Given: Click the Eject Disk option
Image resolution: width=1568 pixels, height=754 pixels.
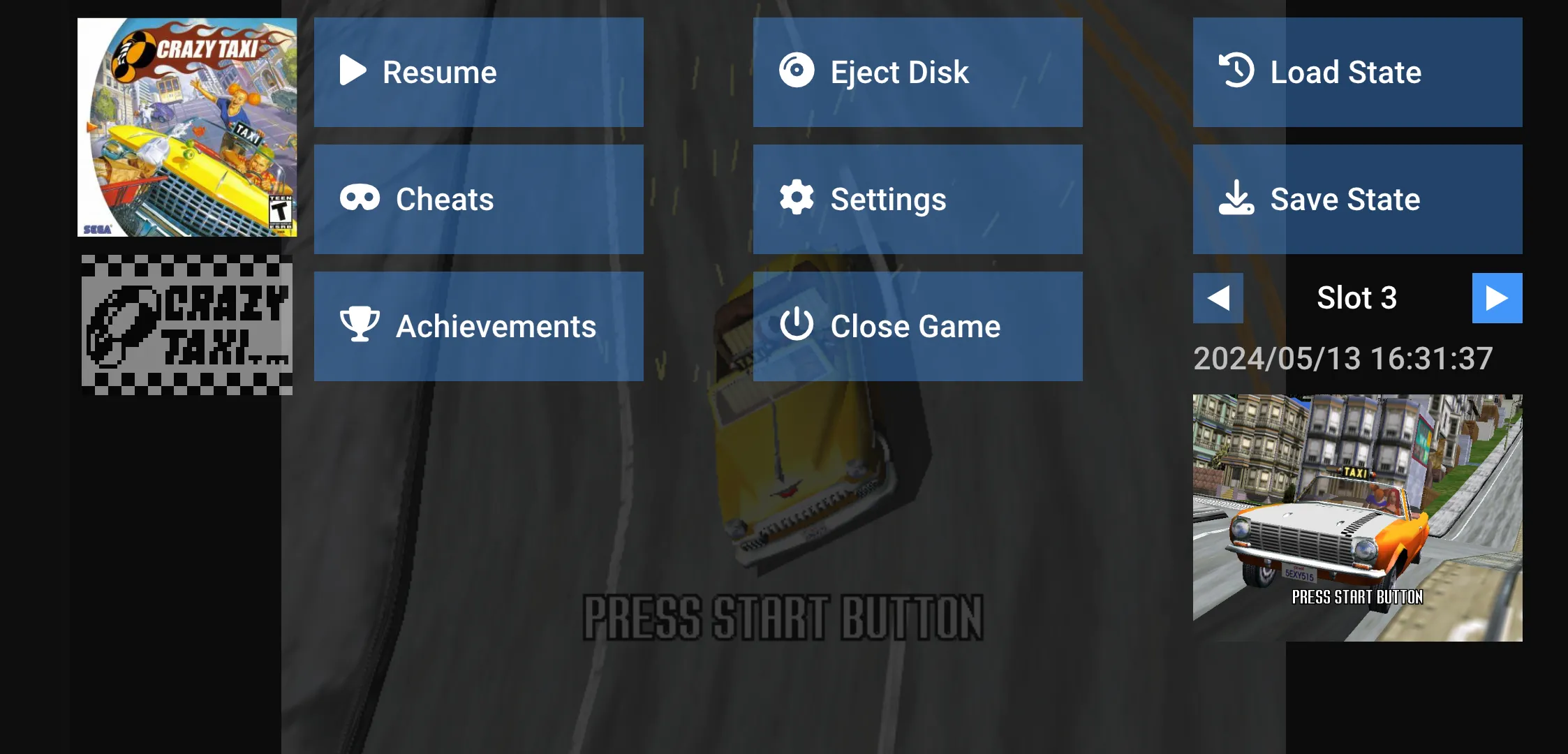Looking at the screenshot, I should [917, 71].
